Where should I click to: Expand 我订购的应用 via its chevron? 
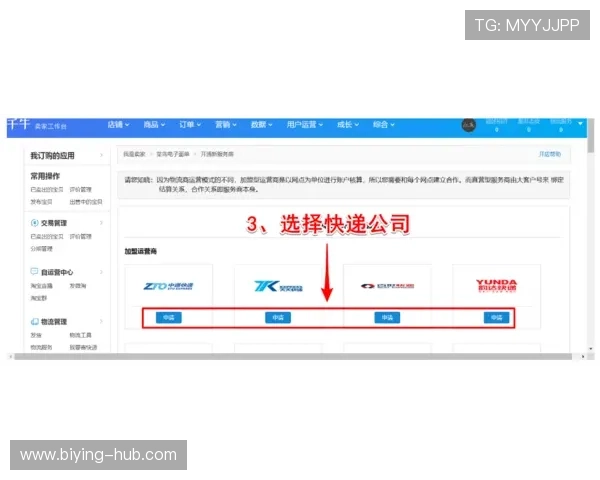click(x=101, y=155)
